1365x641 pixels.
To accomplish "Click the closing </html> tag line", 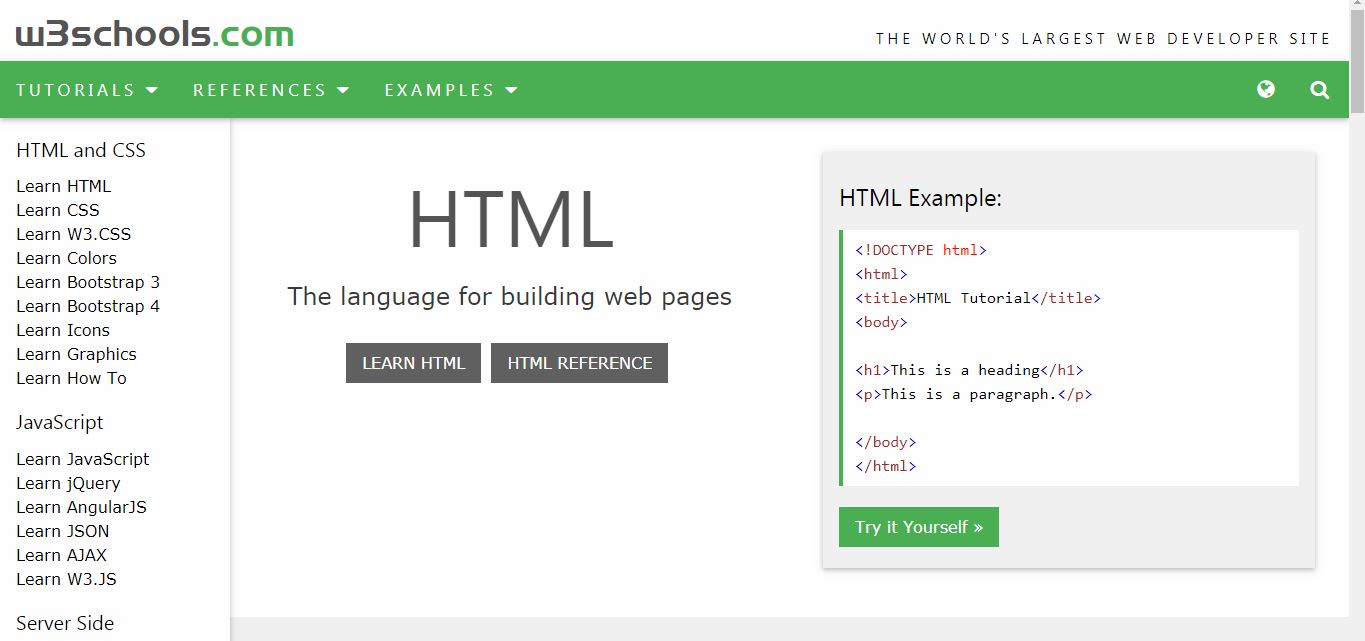I will click(x=886, y=466).
